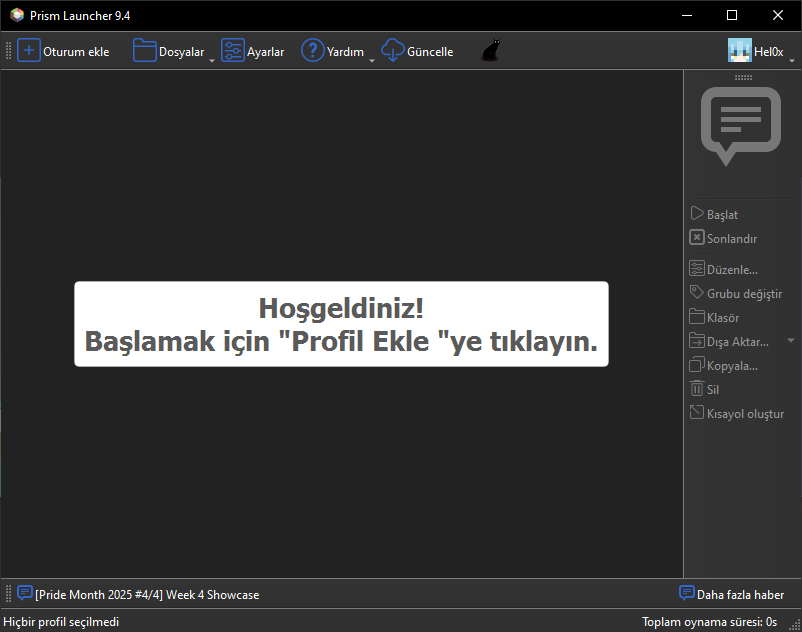This screenshot has height=632, width=802.
Task: Expand the Dışa Aktar dropdown arrow
Action: click(790, 340)
